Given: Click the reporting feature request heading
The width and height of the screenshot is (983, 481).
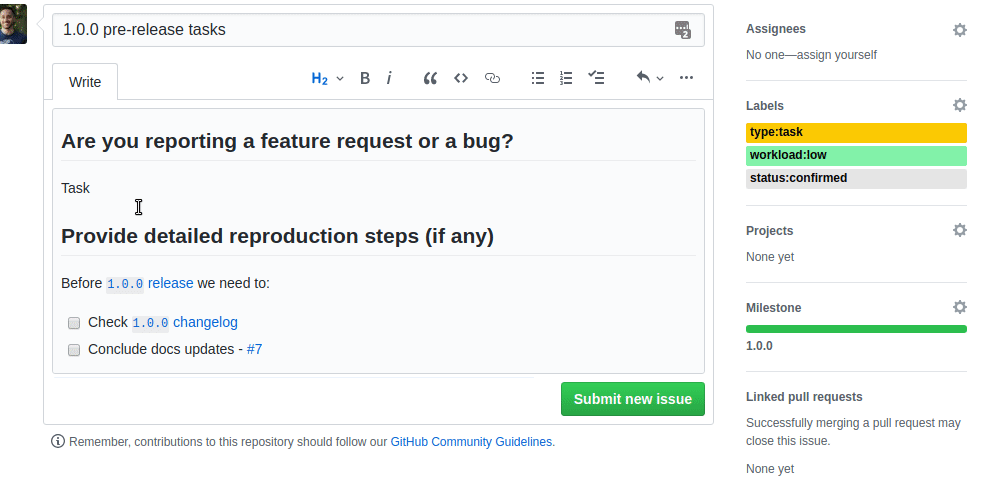Looking at the screenshot, I should coord(287,141).
